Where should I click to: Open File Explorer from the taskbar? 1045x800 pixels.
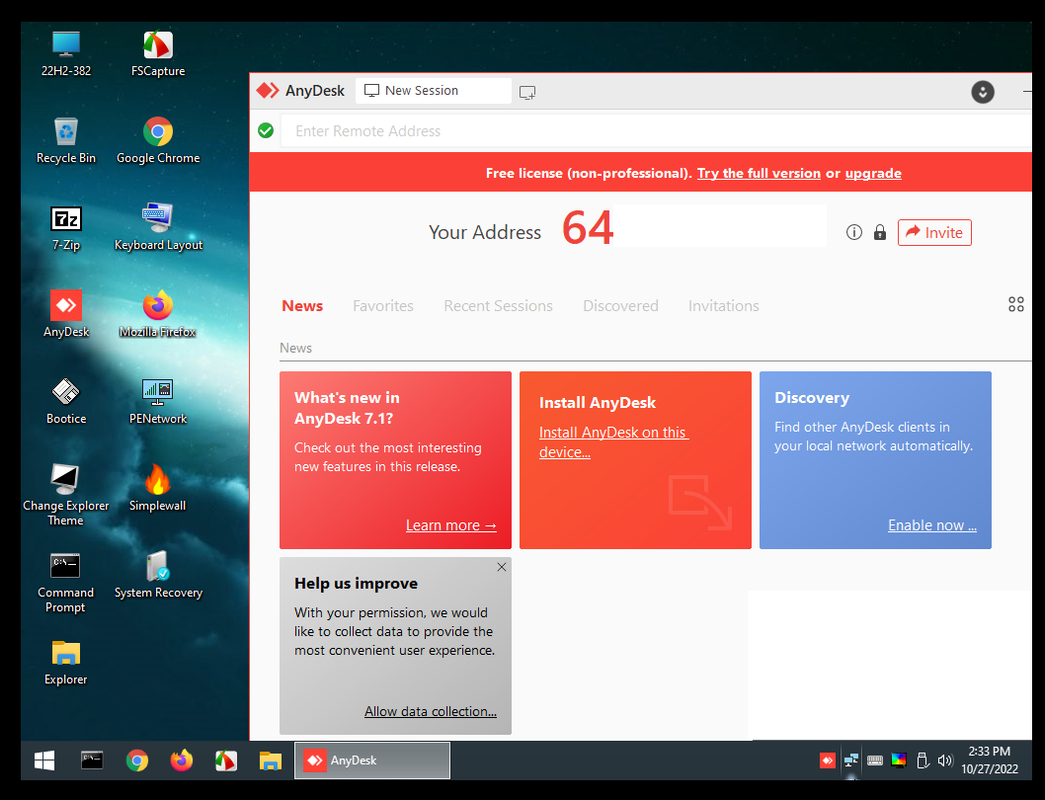271,760
